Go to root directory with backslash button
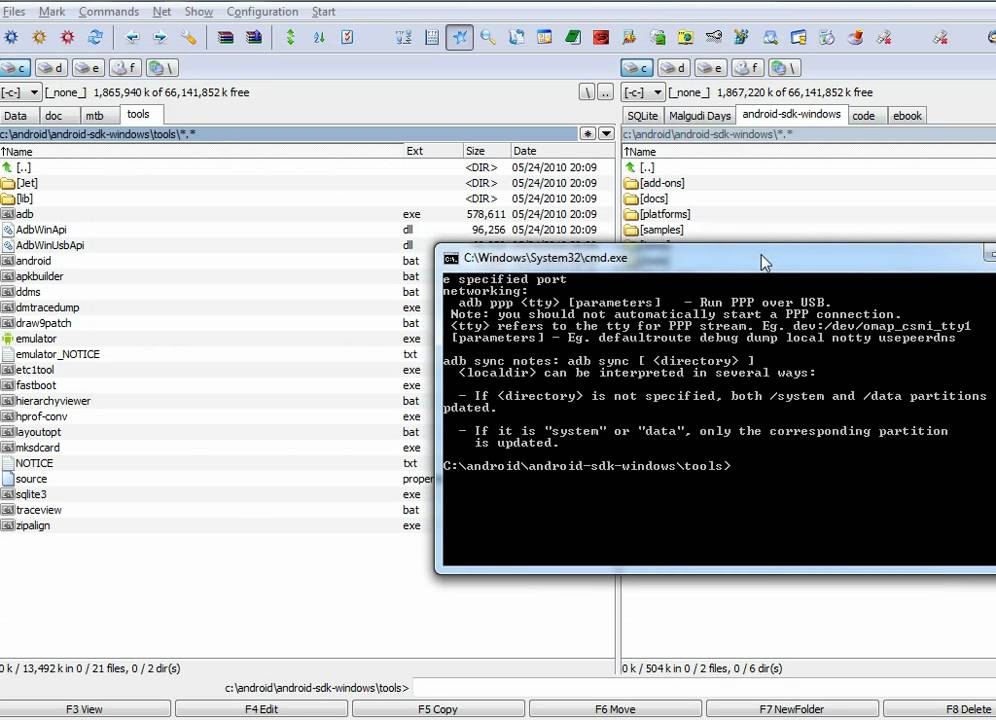Viewport: 996px width, 720px height. [x=587, y=92]
